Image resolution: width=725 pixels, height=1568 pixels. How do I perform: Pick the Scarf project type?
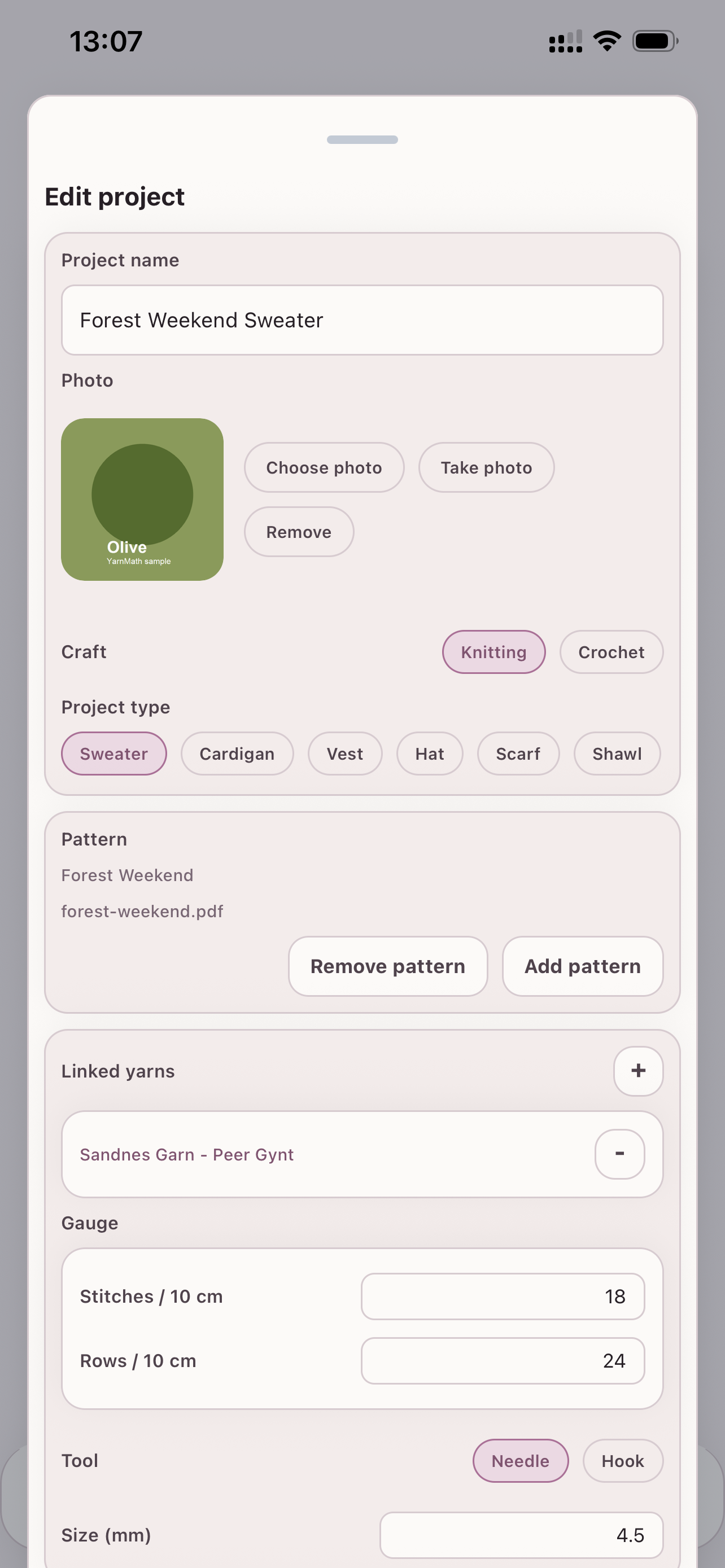pos(518,754)
